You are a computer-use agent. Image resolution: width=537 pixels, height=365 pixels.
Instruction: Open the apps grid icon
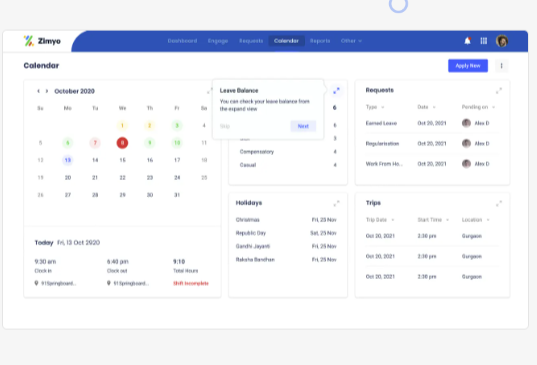click(484, 41)
